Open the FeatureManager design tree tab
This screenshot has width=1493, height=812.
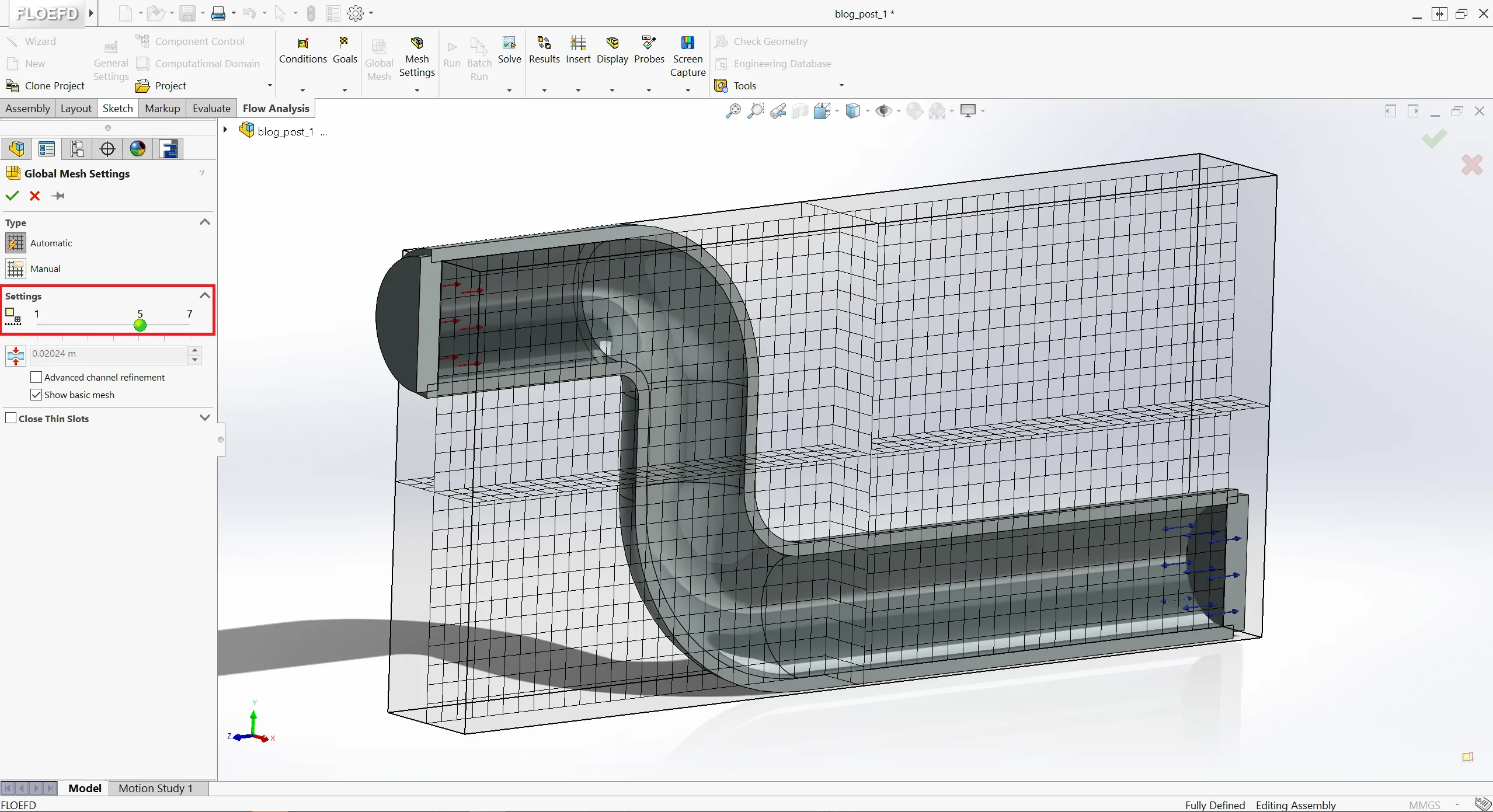pyautogui.click(x=16, y=149)
